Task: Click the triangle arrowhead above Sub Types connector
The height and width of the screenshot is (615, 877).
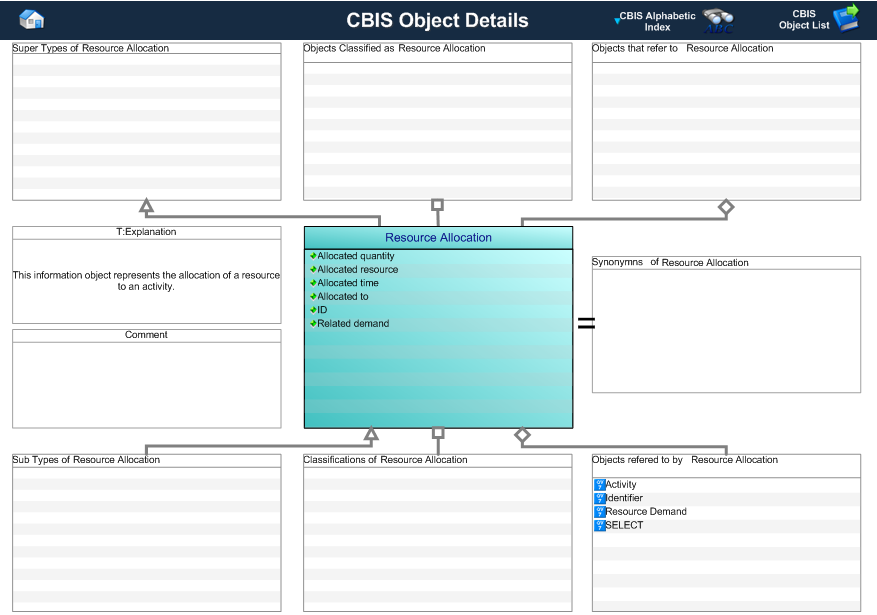Action: 371,434
